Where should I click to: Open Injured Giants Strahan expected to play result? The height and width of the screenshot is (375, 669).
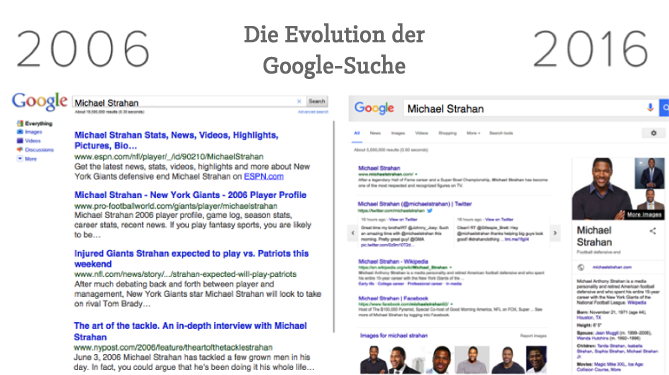pyautogui.click(x=191, y=259)
